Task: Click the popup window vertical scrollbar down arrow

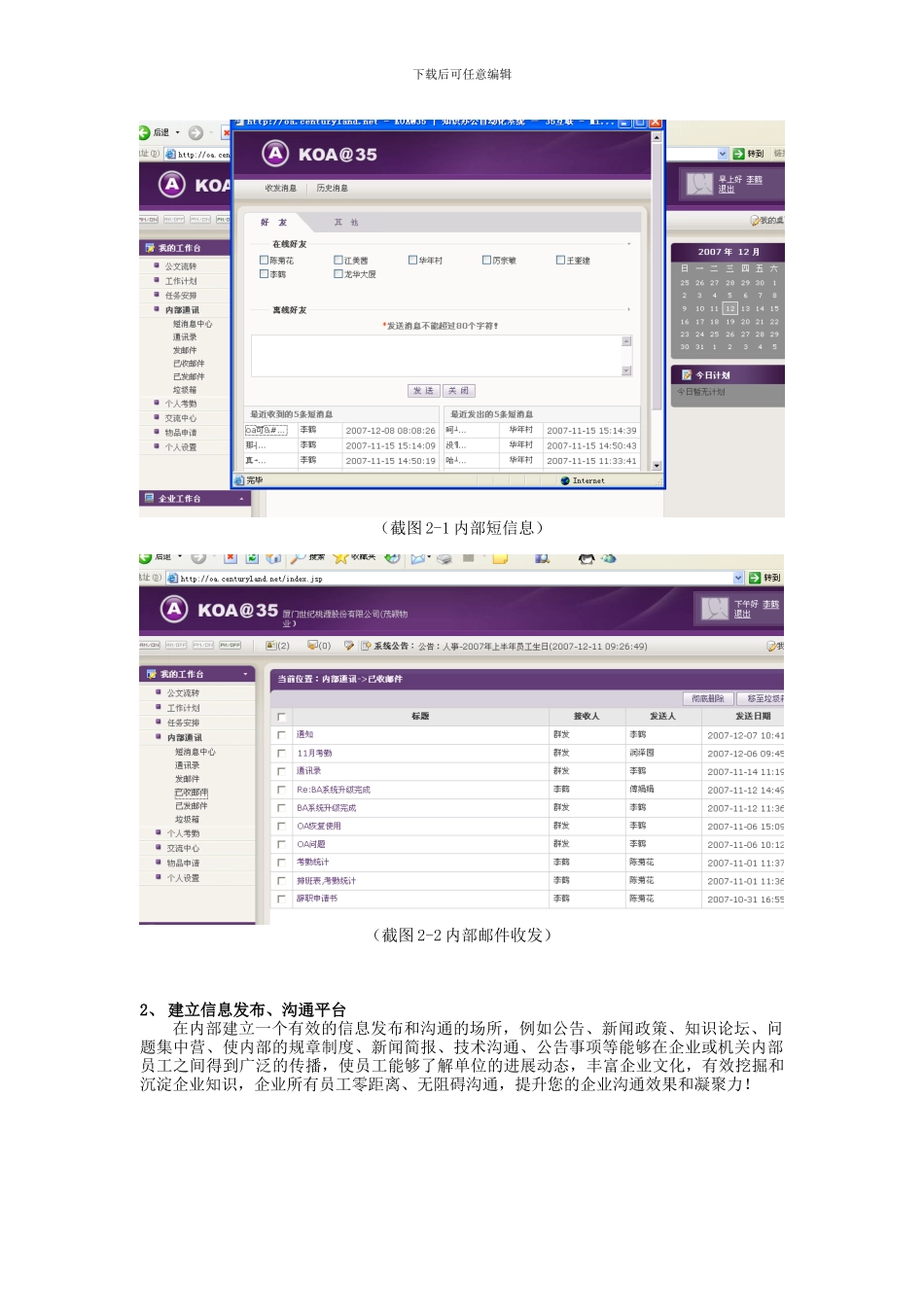Action: [x=657, y=466]
